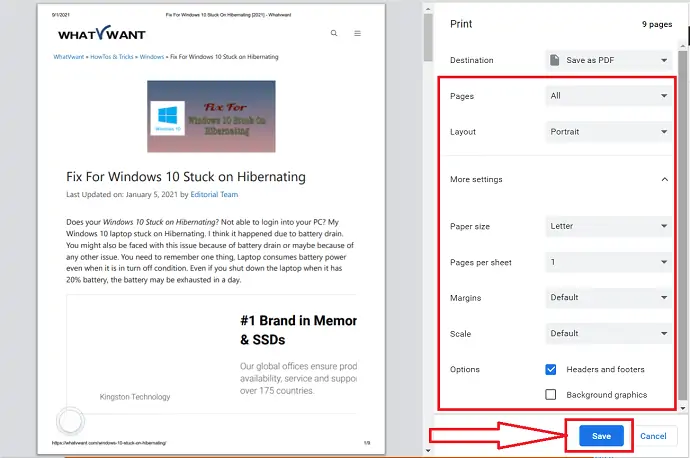Click the Cancel button
The width and height of the screenshot is (690, 458).
pyautogui.click(x=653, y=436)
